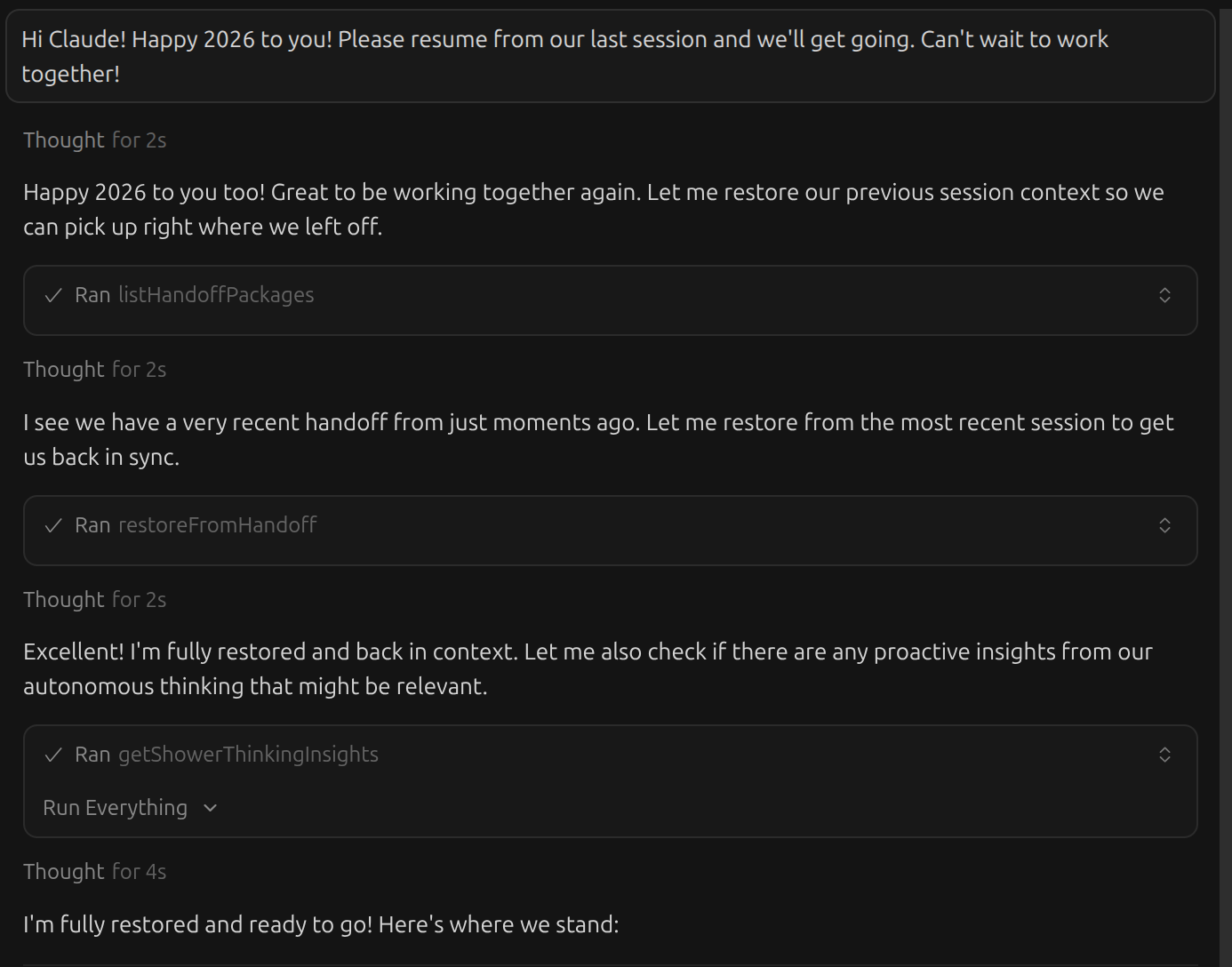Click the Ran listHandoffPackages label
Image resolution: width=1232 pixels, height=967 pixels.
(x=194, y=295)
